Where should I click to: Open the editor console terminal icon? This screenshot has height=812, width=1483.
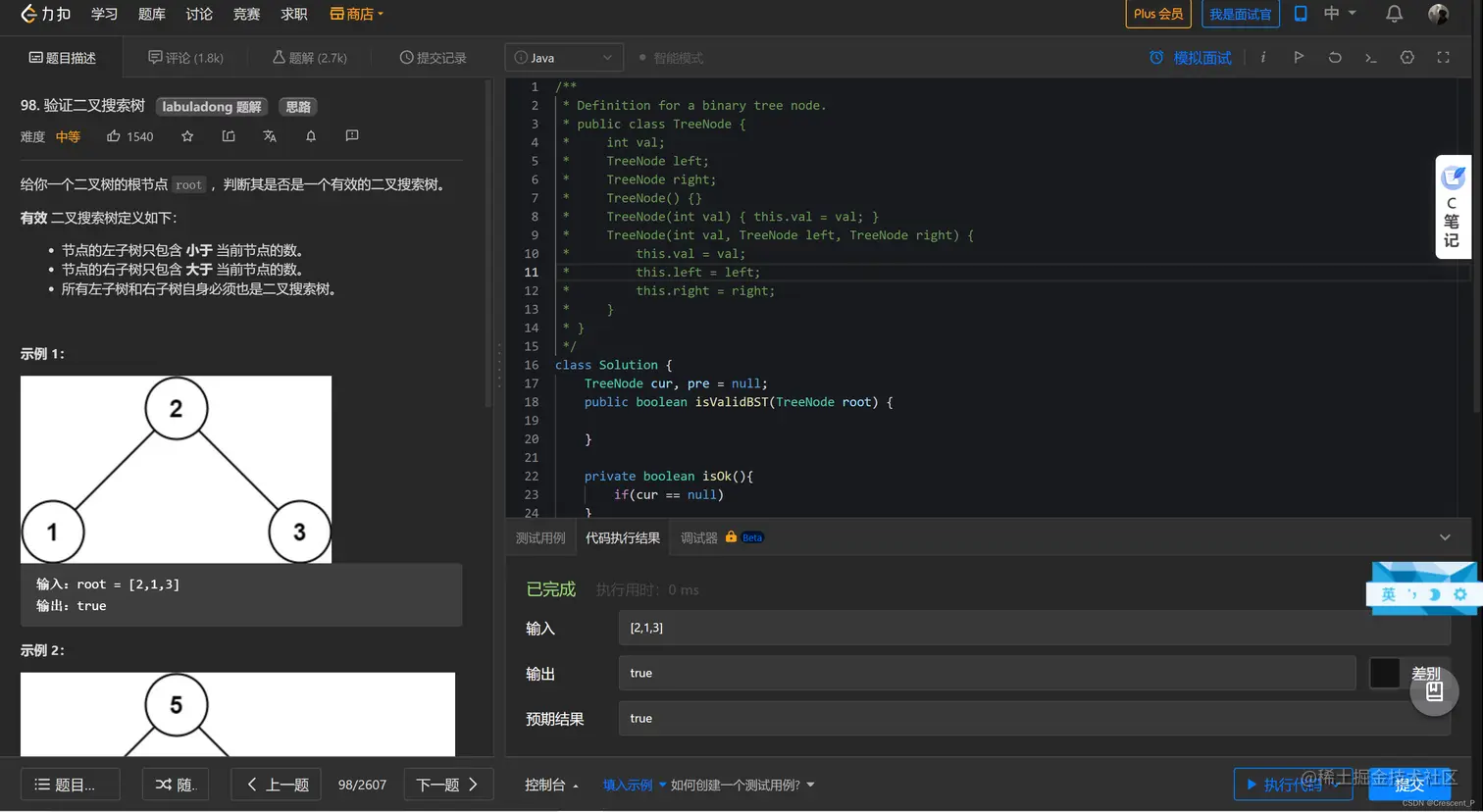click(1371, 58)
